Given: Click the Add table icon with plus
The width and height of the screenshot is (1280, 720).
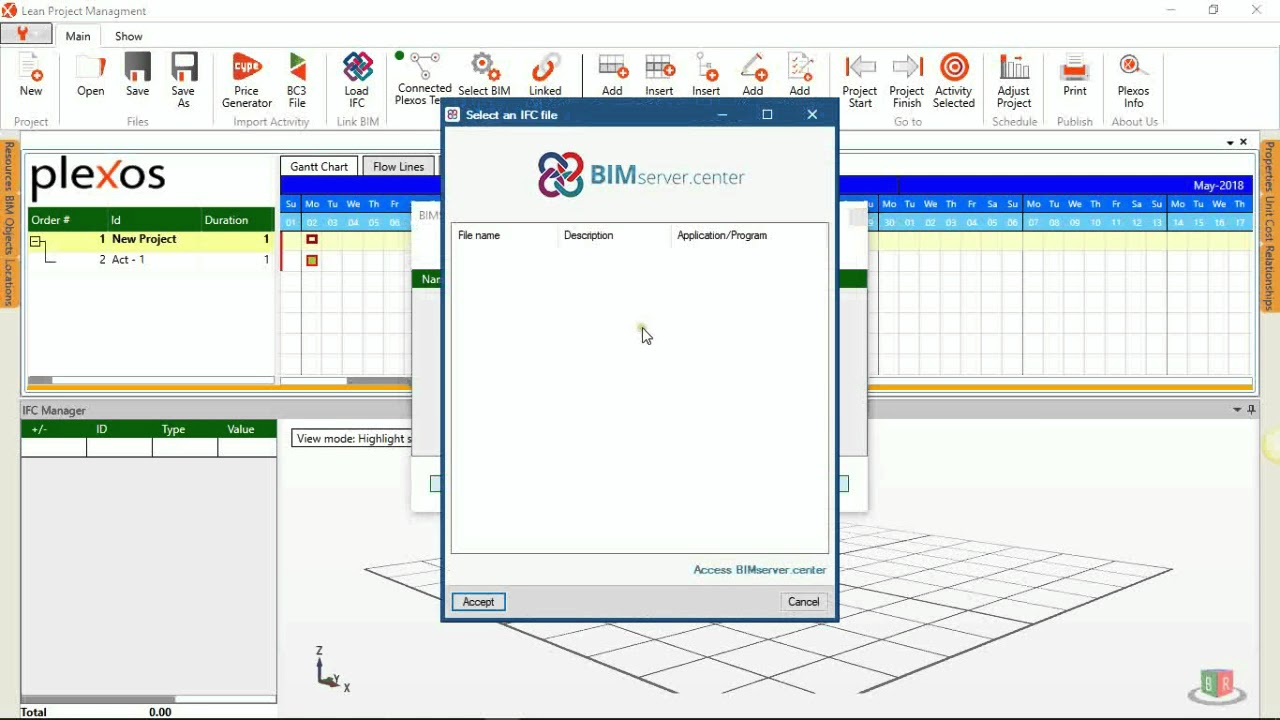Looking at the screenshot, I should (612, 68).
